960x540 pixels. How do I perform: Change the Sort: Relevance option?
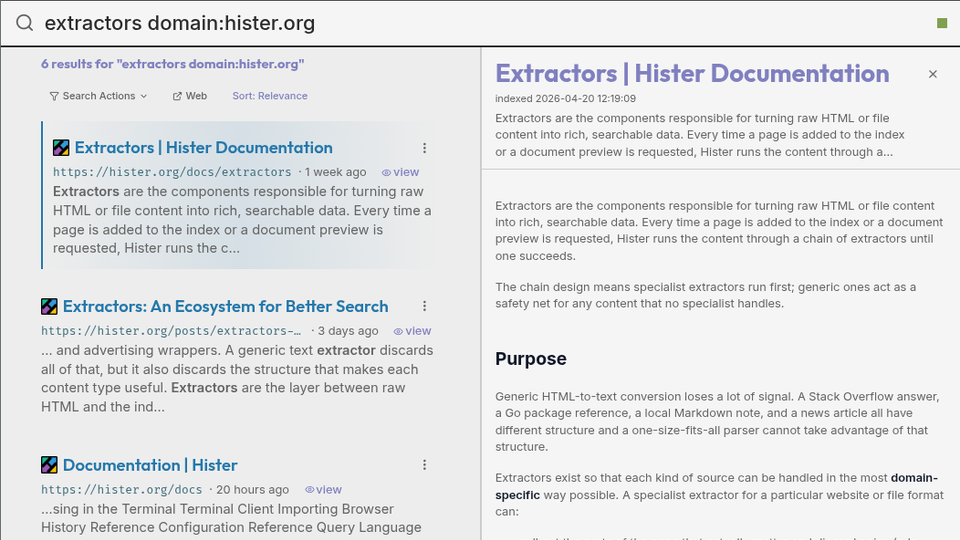pos(269,96)
